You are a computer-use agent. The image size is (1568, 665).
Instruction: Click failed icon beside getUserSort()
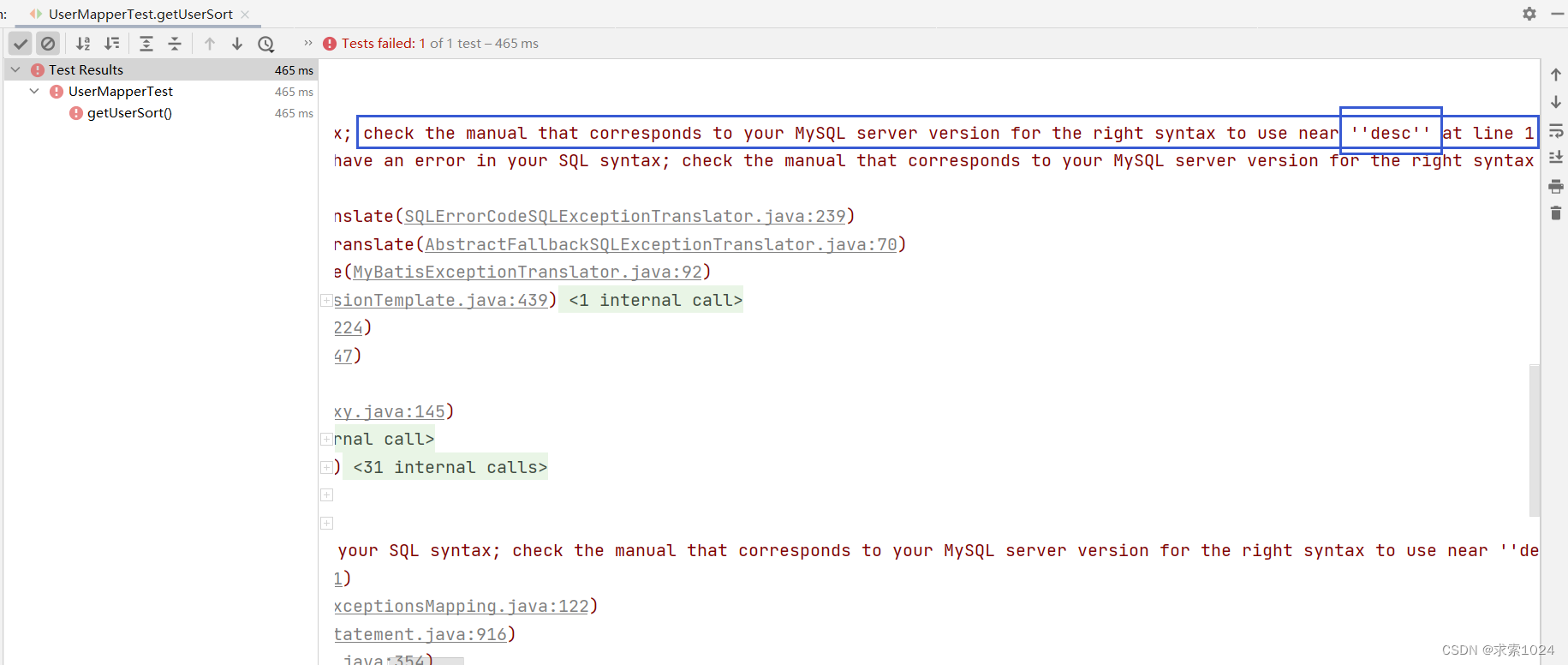coord(76,112)
